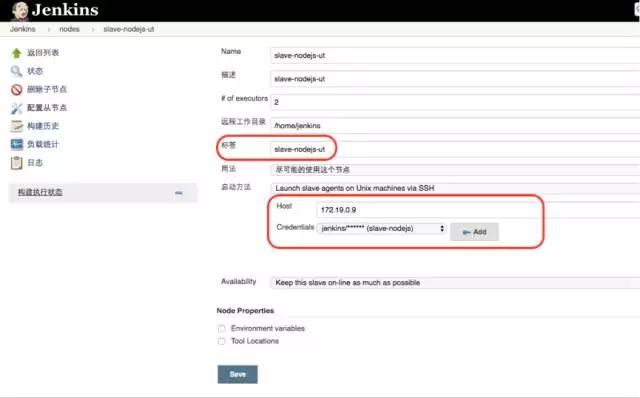640x398 pixels.
Task: Open the Credentials dropdown
Action: 382,229
